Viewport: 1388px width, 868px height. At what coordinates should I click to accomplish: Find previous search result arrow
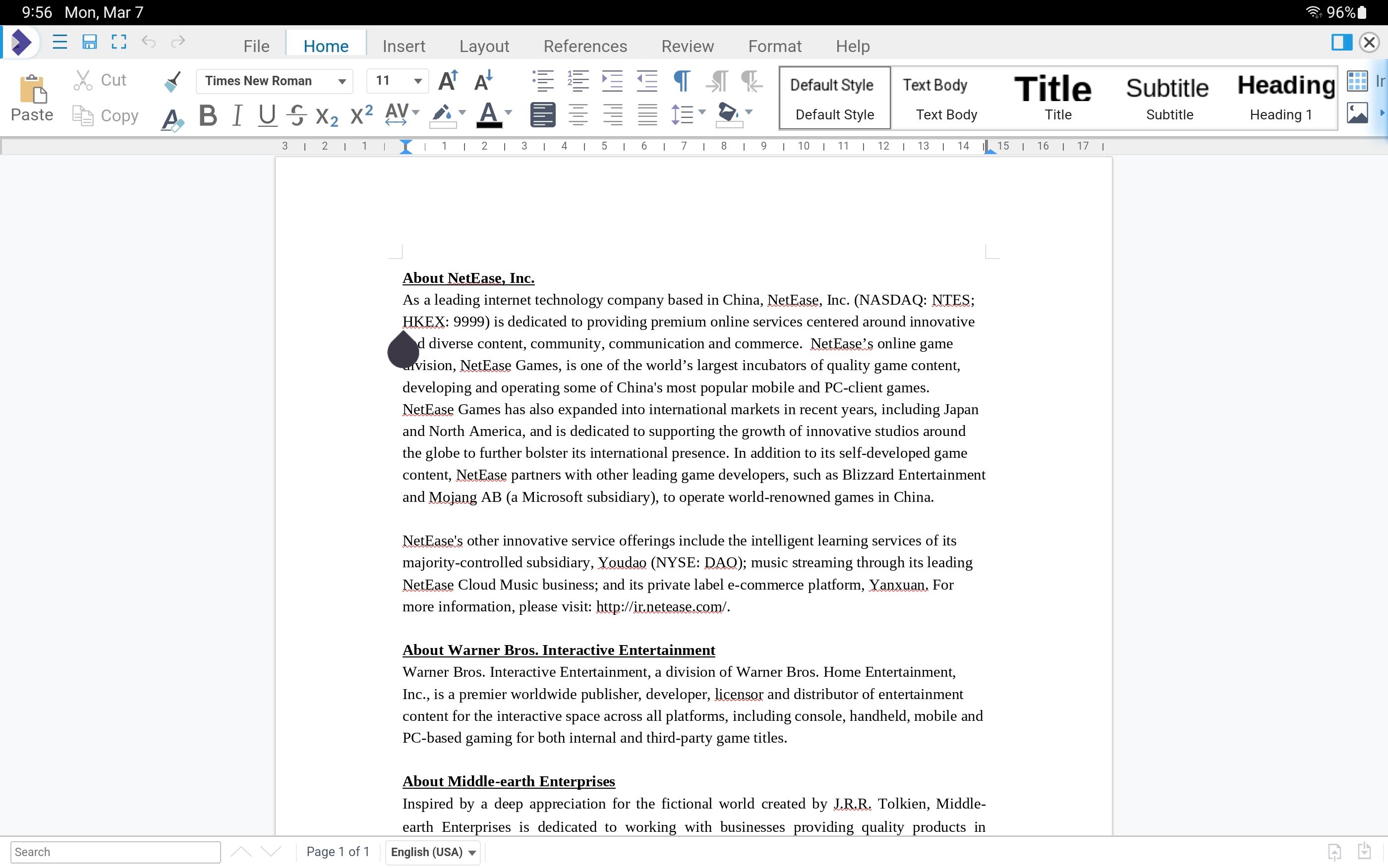coord(241,852)
